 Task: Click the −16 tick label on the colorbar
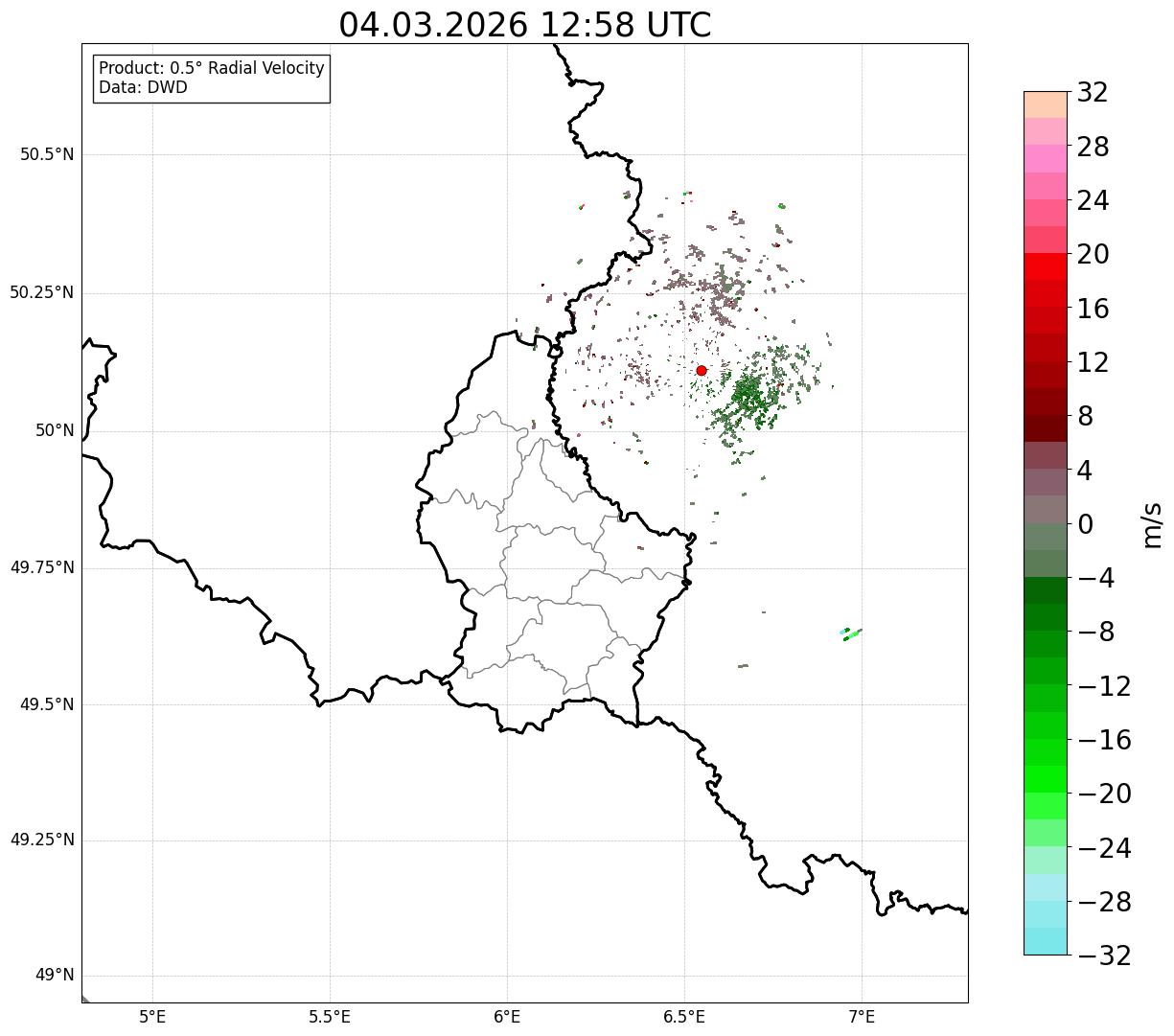1104,740
